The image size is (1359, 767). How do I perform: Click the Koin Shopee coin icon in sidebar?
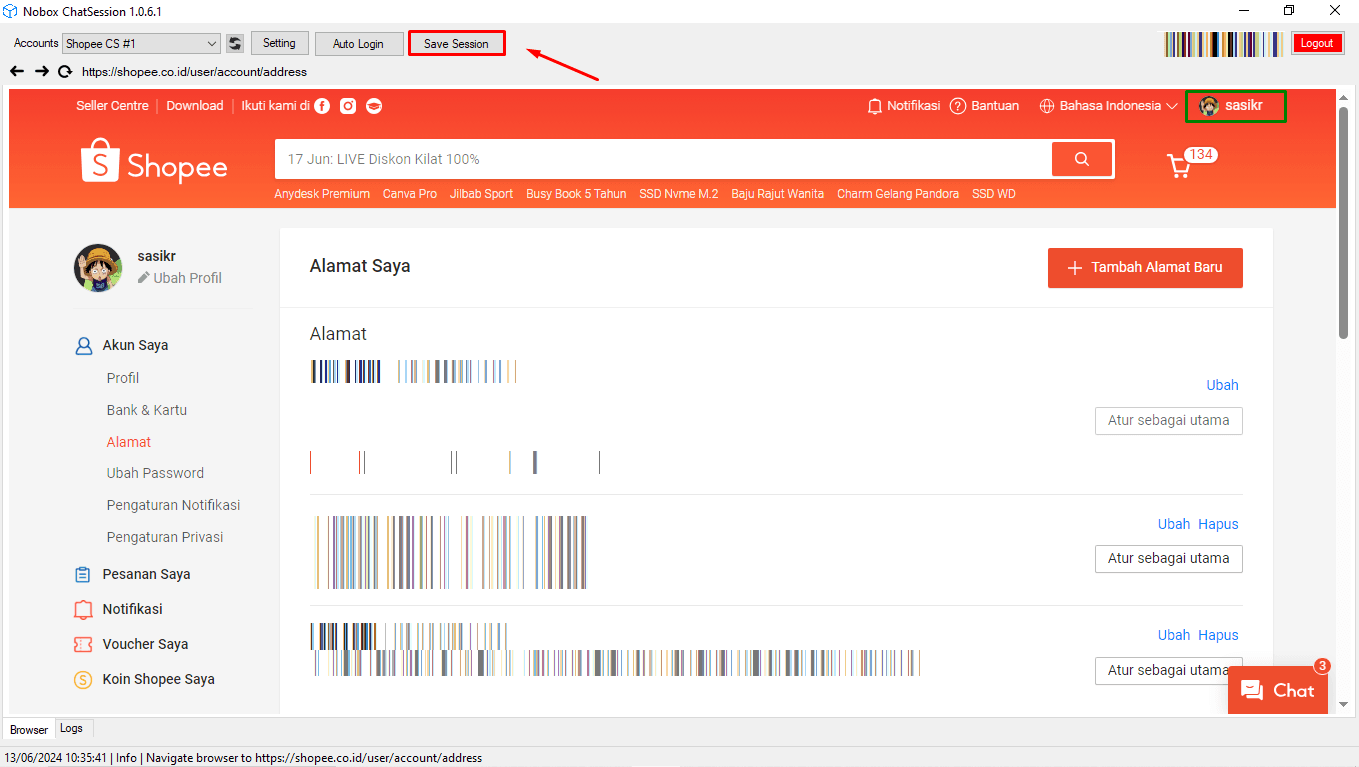coord(82,679)
